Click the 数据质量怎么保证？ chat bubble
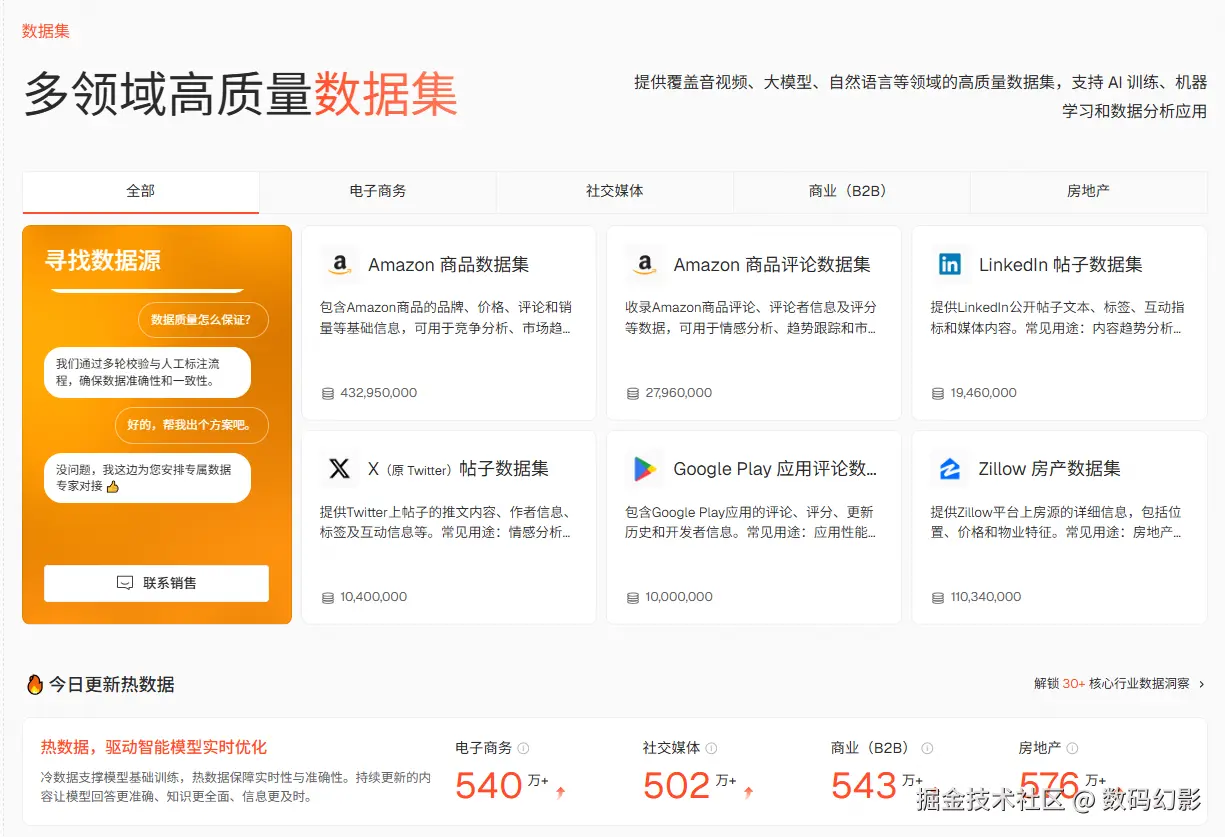Image resolution: width=1225 pixels, height=837 pixels. [x=204, y=320]
